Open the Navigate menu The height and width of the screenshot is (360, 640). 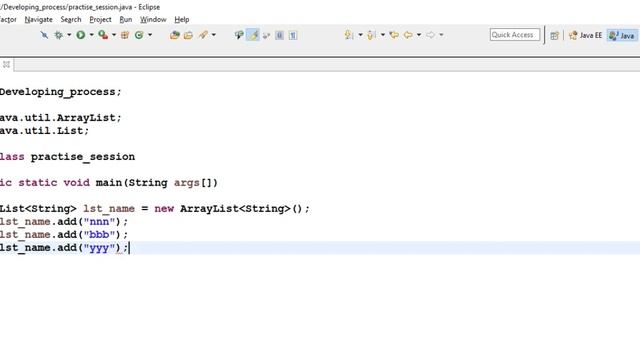click(x=38, y=20)
